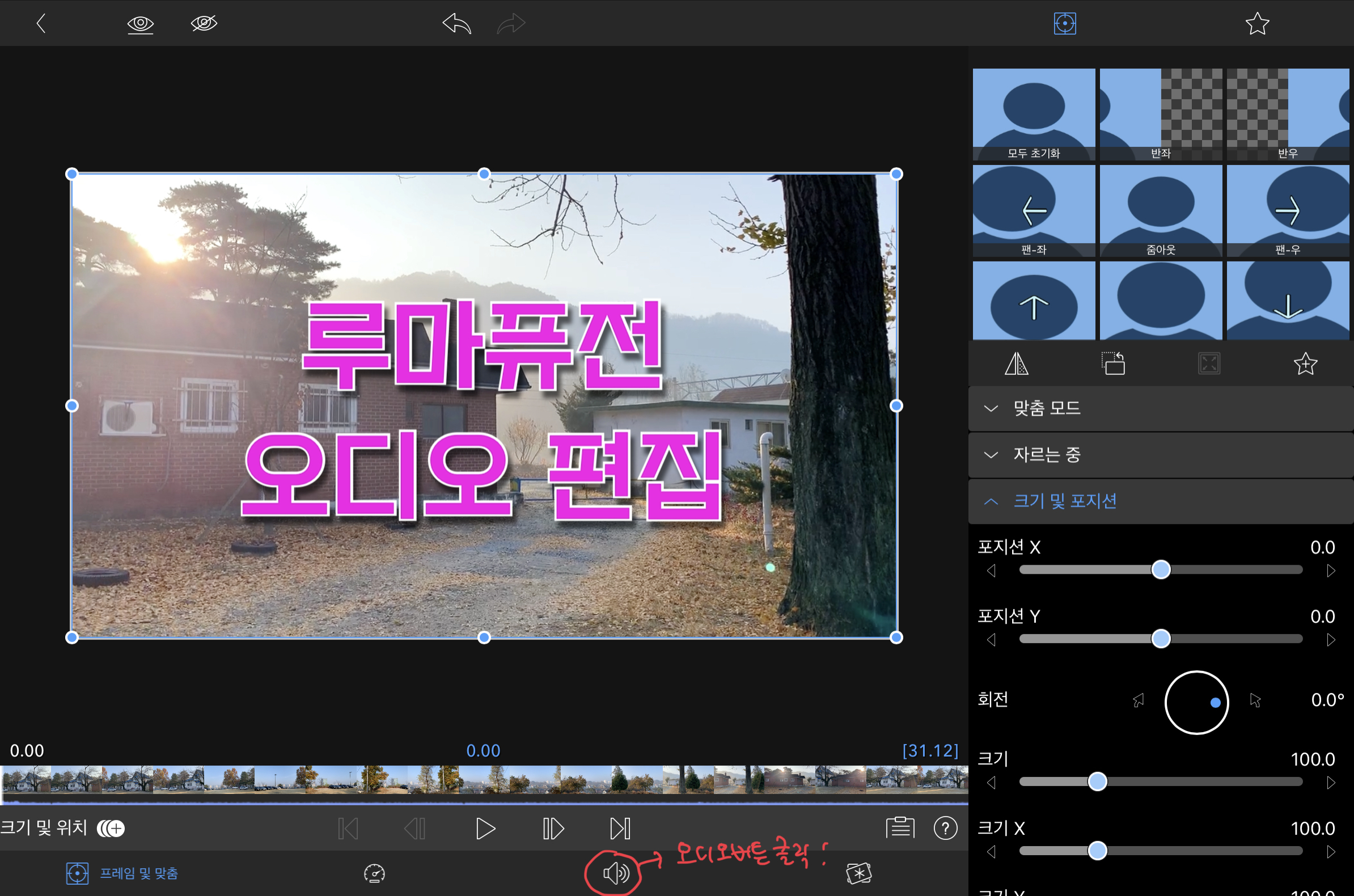Click the add-to-favorites star-plus icon

click(x=1305, y=364)
